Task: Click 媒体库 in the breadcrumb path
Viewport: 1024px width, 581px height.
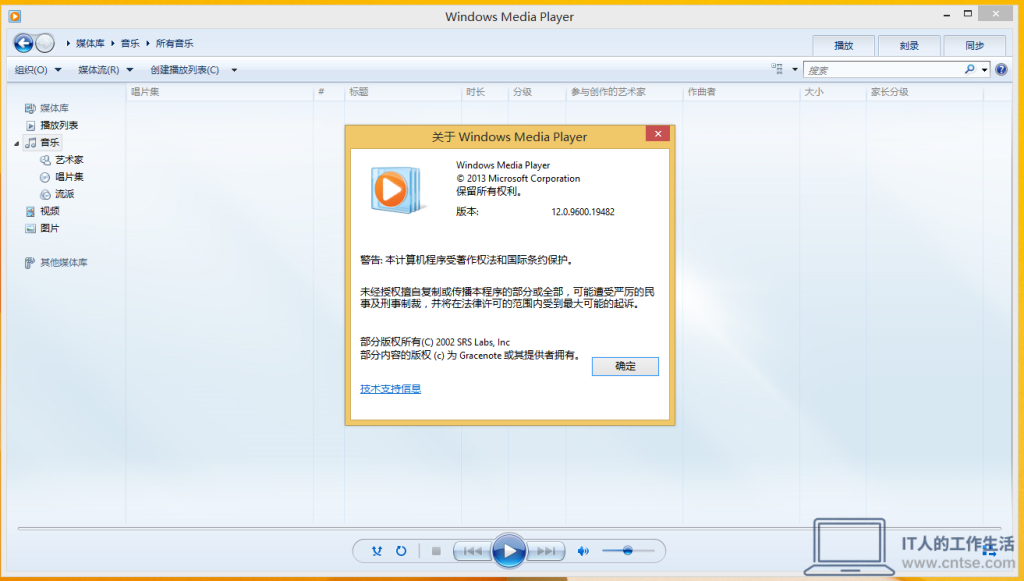Action: (x=90, y=44)
